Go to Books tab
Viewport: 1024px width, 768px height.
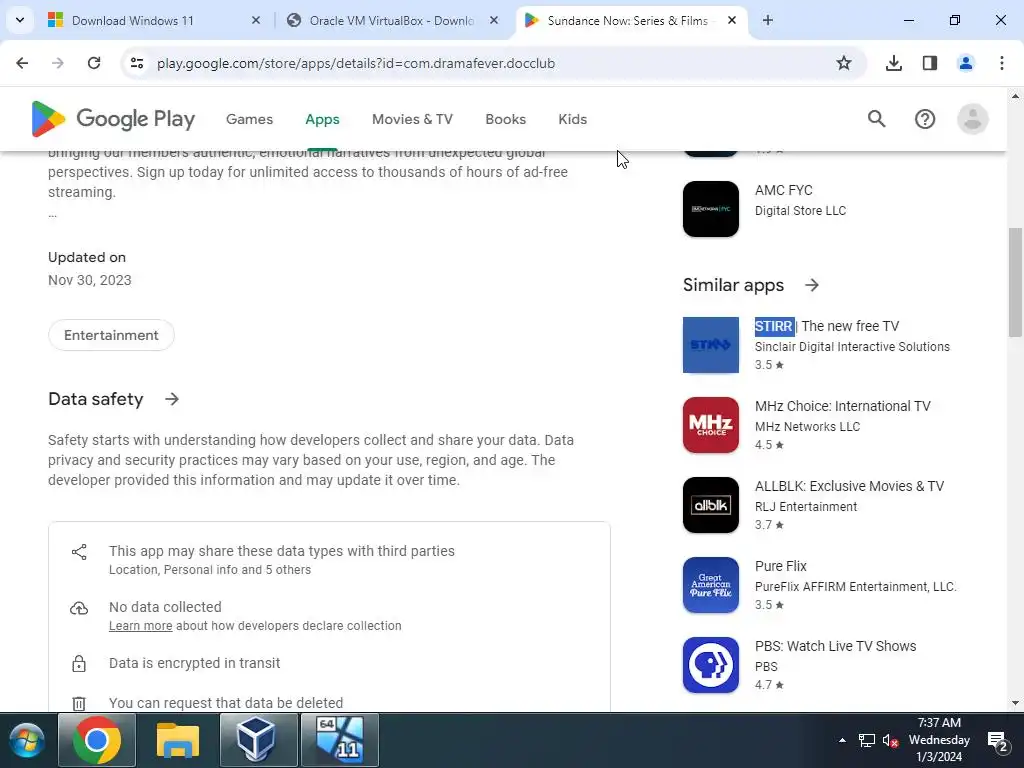tap(505, 119)
